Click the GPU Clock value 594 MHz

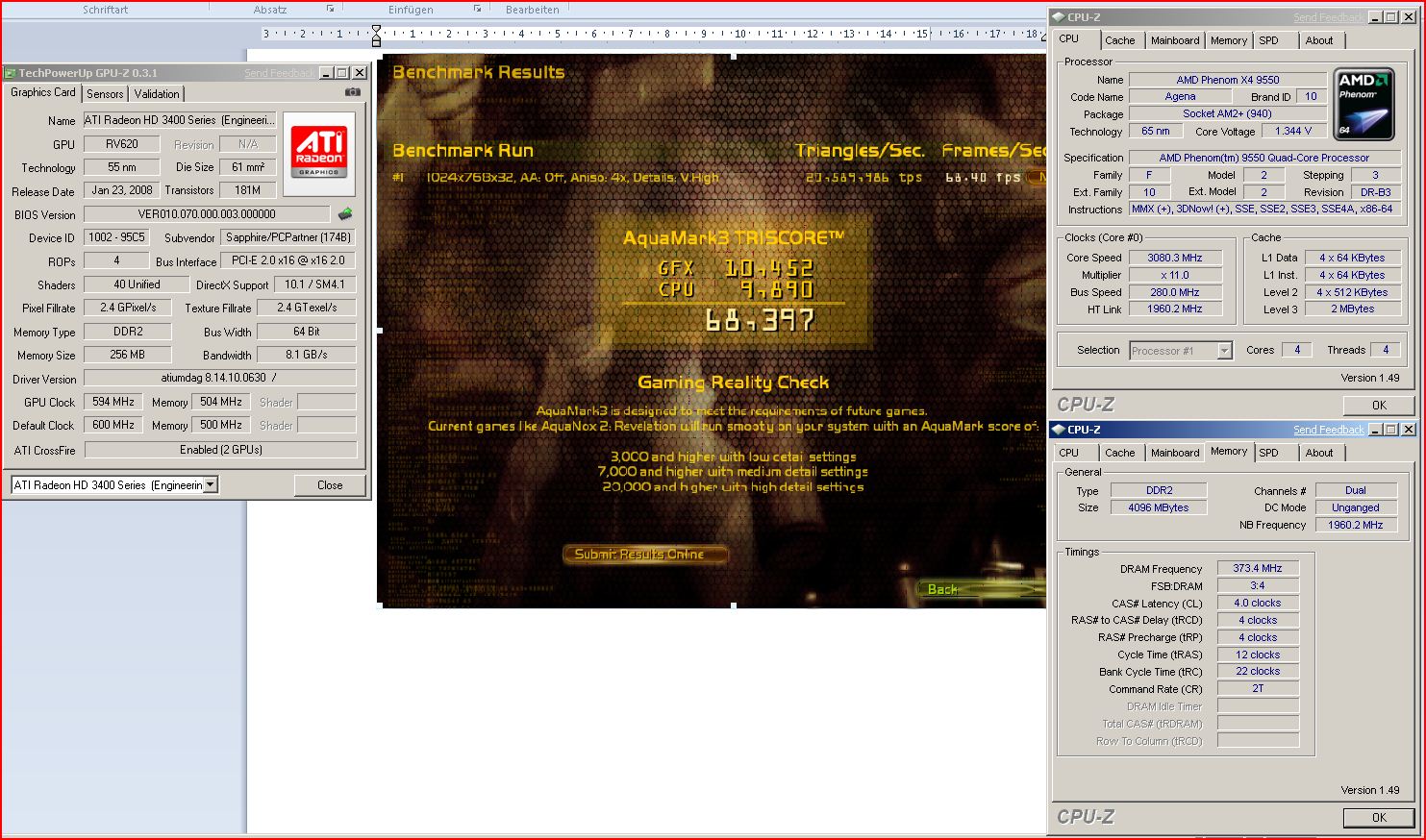click(x=113, y=402)
